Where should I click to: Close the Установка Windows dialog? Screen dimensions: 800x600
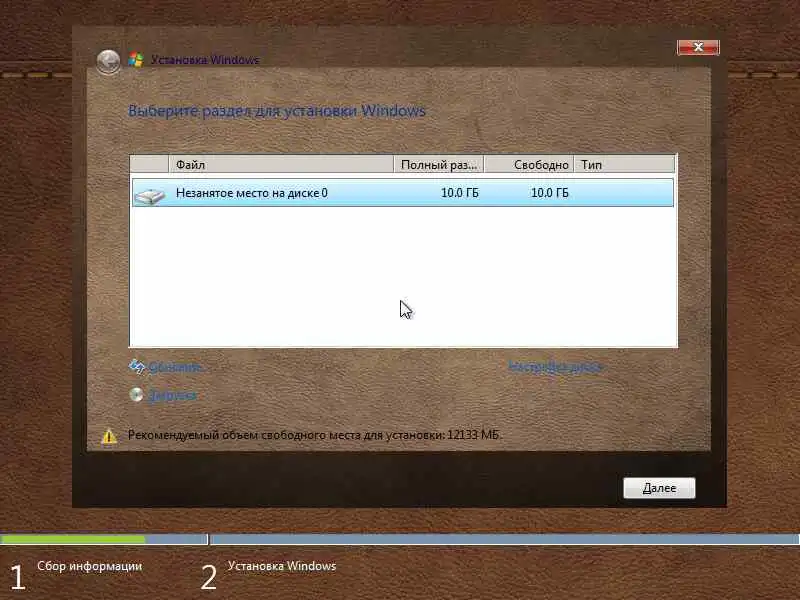coord(698,47)
